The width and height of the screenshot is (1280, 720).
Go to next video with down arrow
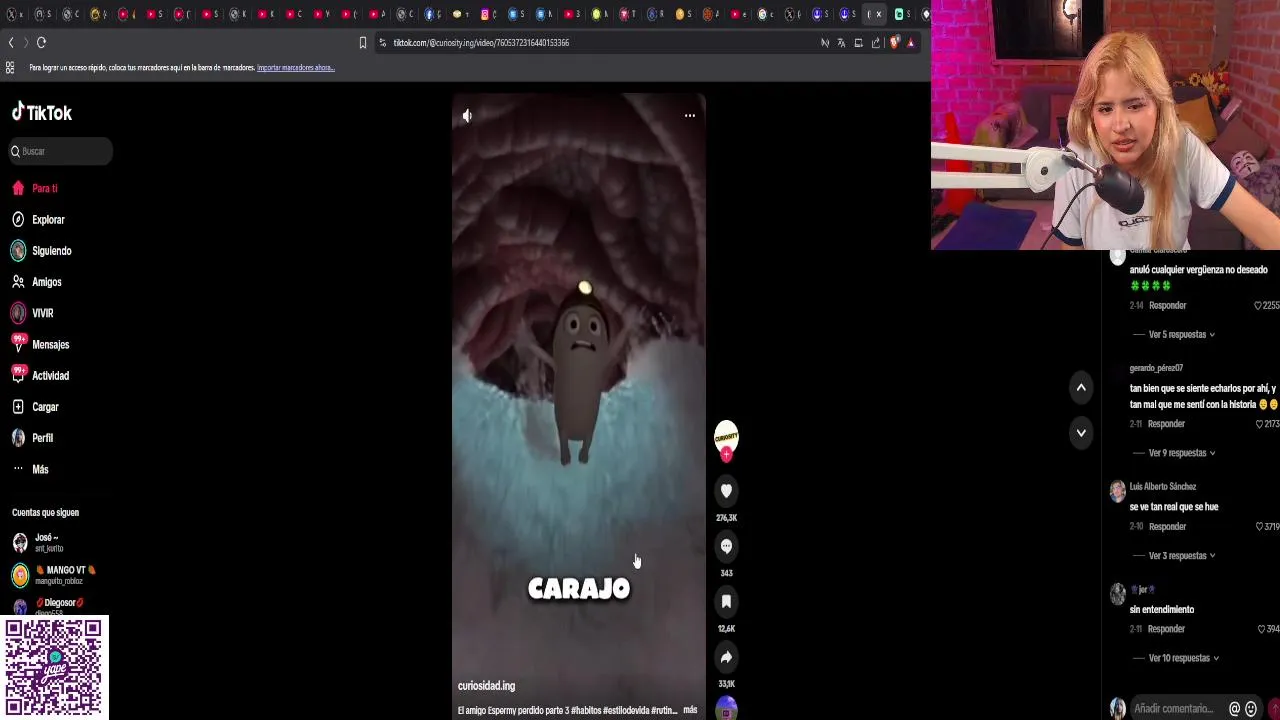(1081, 433)
